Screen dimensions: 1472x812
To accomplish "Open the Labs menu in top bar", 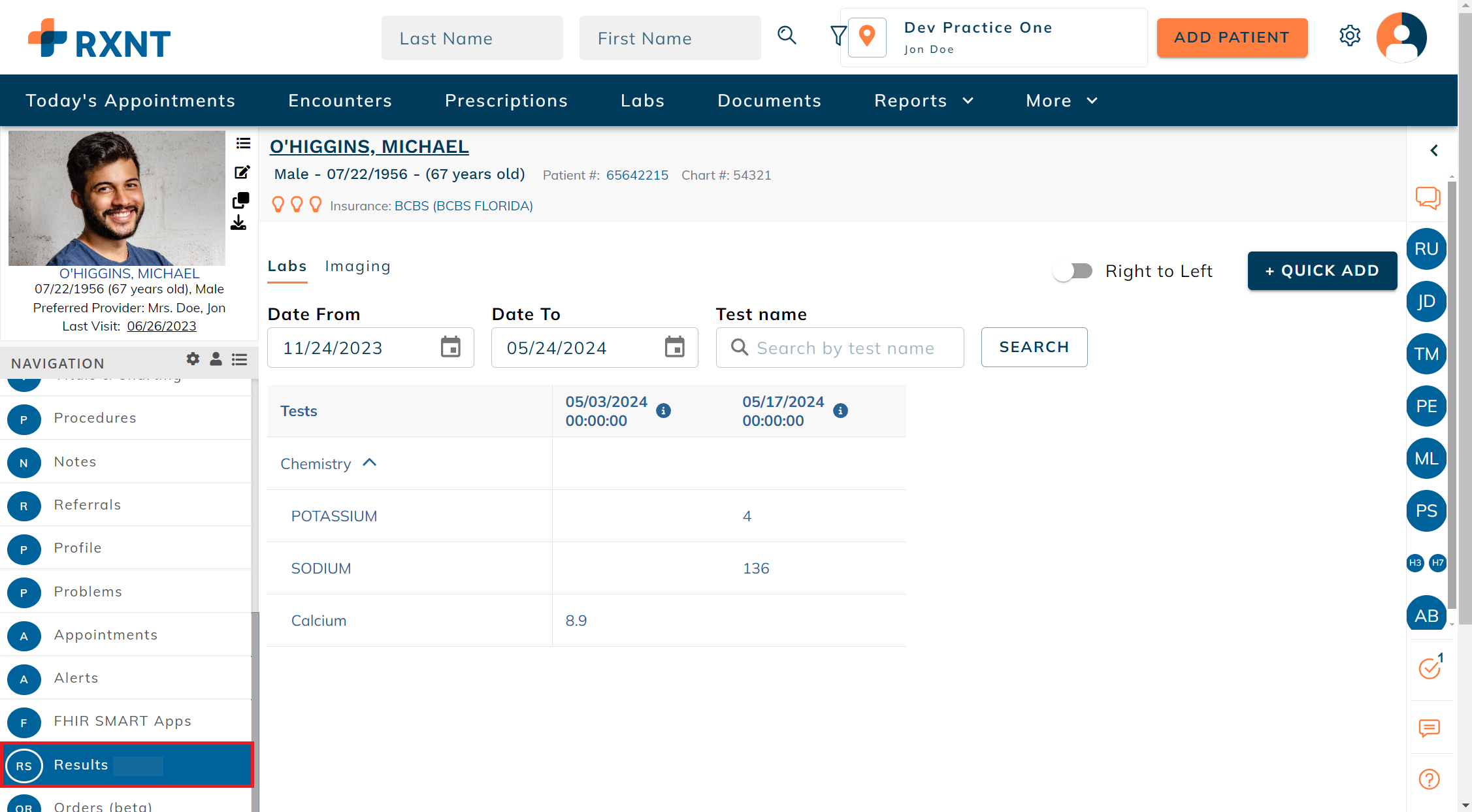I will 643,100.
